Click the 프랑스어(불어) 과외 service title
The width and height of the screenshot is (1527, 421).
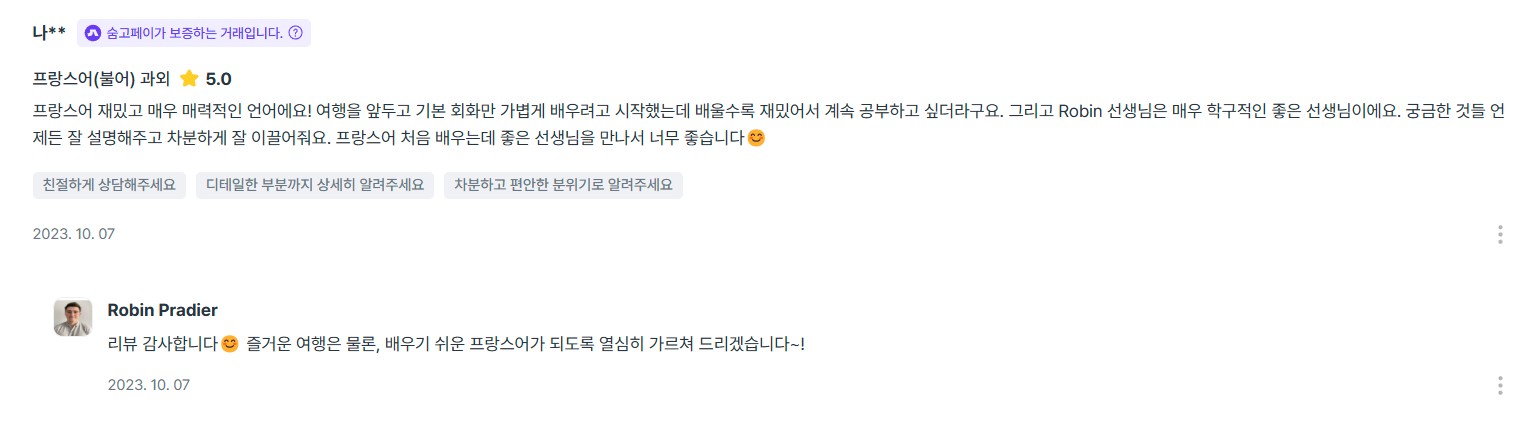coord(101,79)
